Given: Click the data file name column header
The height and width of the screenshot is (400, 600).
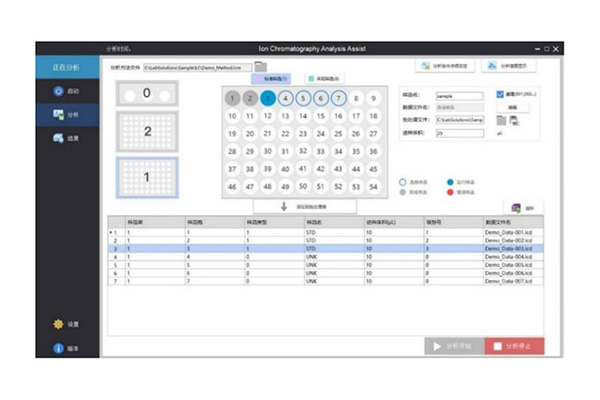Looking at the screenshot, I should pyautogui.click(x=513, y=222).
